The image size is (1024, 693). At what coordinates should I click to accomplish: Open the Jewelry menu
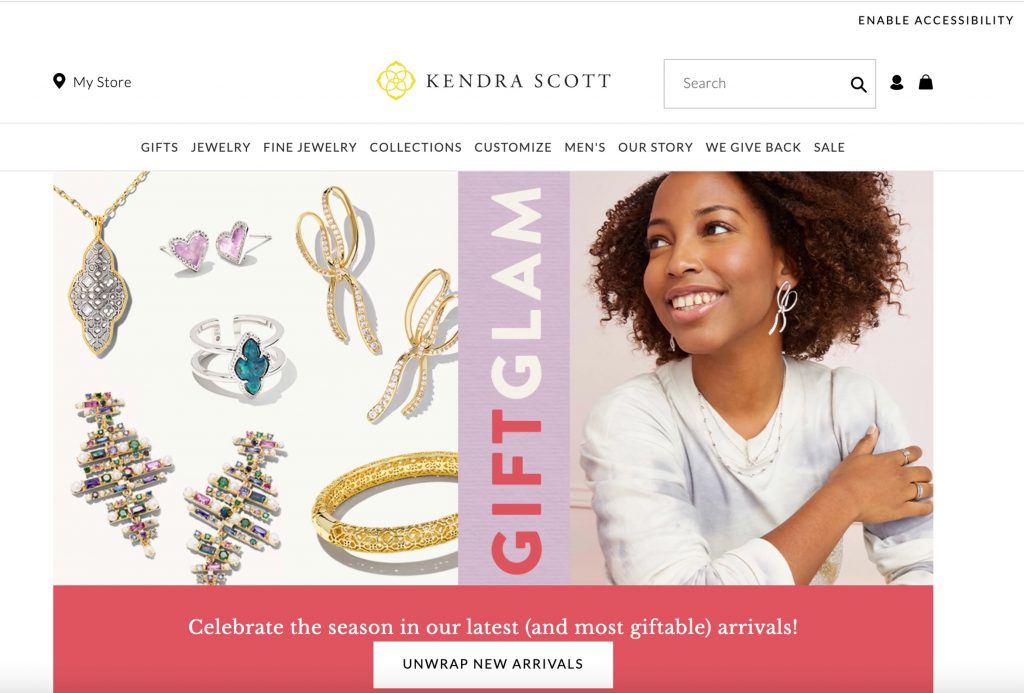221,148
